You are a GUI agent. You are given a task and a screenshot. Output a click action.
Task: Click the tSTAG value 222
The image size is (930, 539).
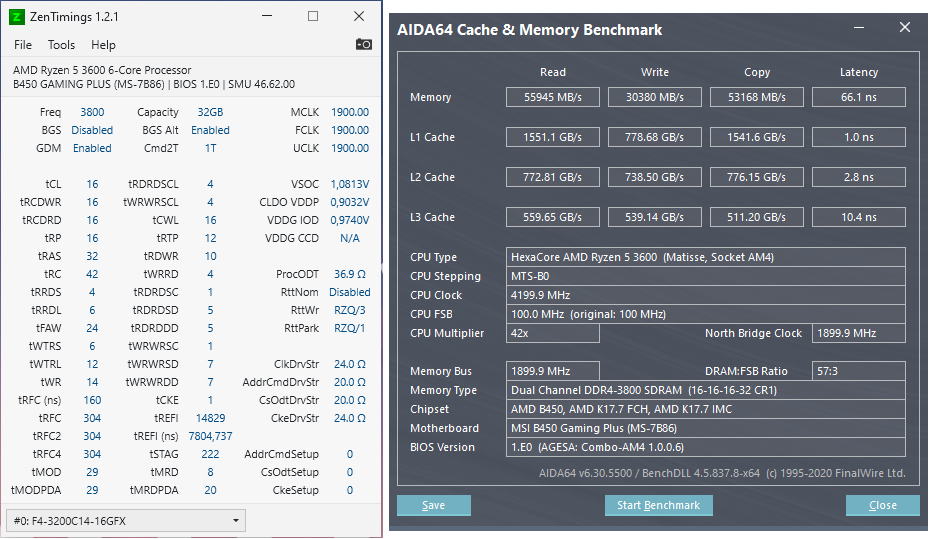pos(211,454)
